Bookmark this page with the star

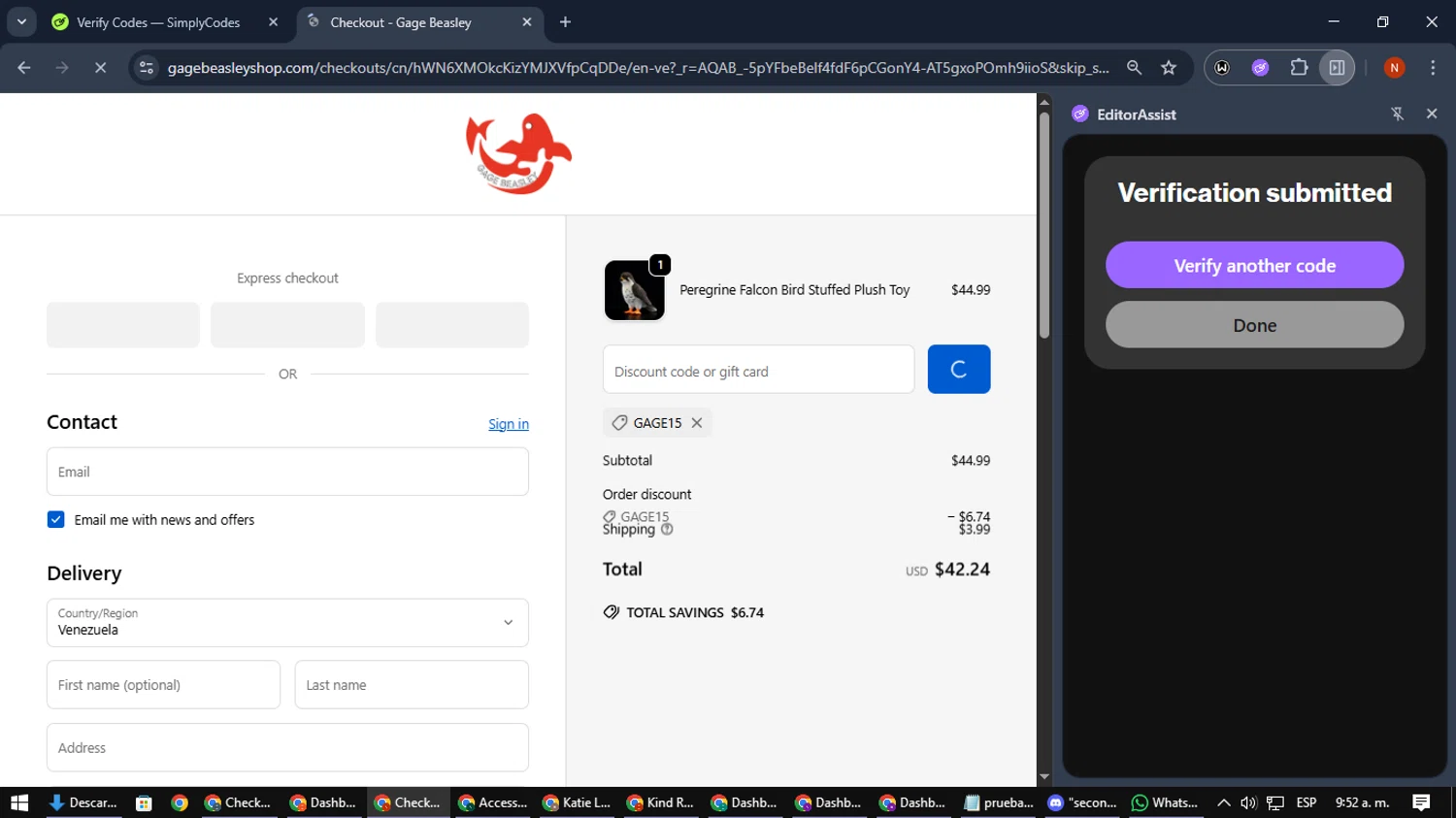[x=1169, y=68]
